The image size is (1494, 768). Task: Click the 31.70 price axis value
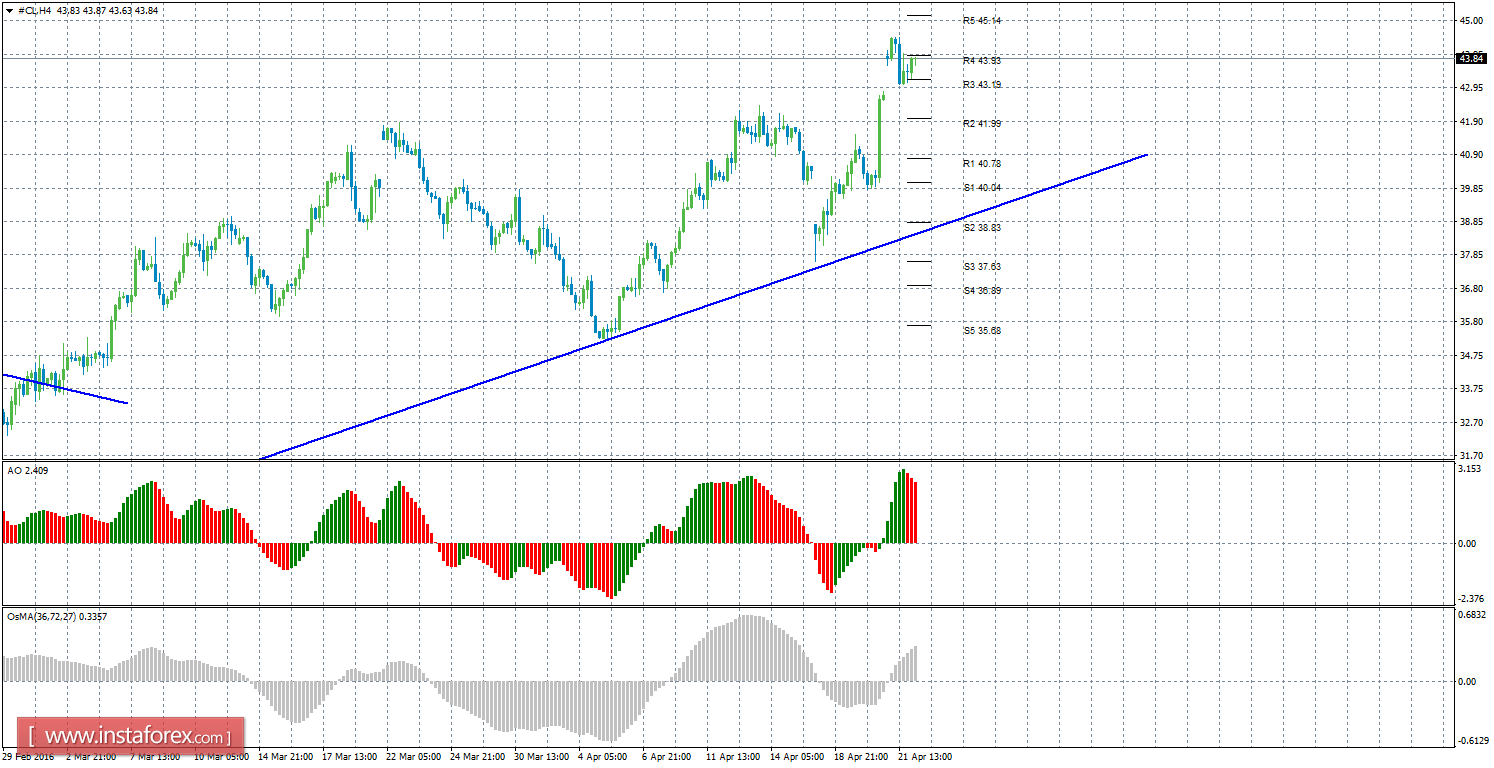click(x=1471, y=456)
